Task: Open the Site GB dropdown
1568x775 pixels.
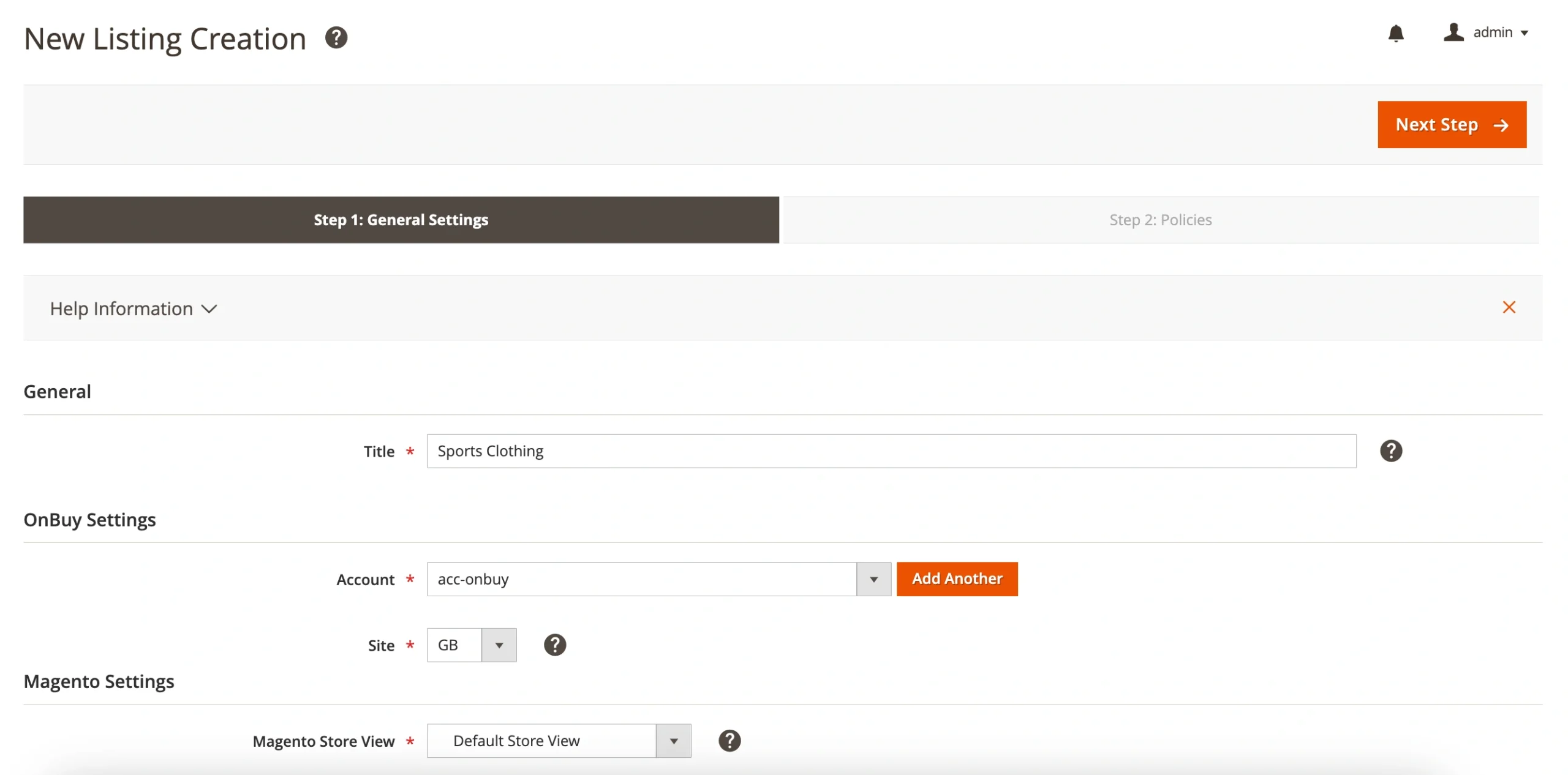Action: coord(499,645)
